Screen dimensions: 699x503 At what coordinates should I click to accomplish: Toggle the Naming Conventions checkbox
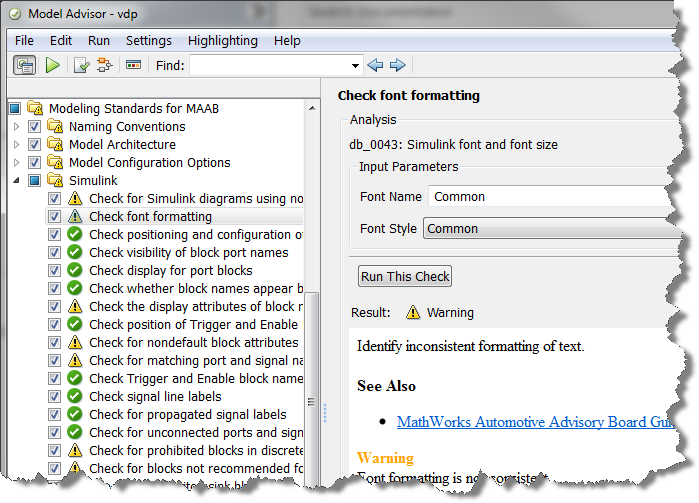pyautogui.click(x=35, y=127)
